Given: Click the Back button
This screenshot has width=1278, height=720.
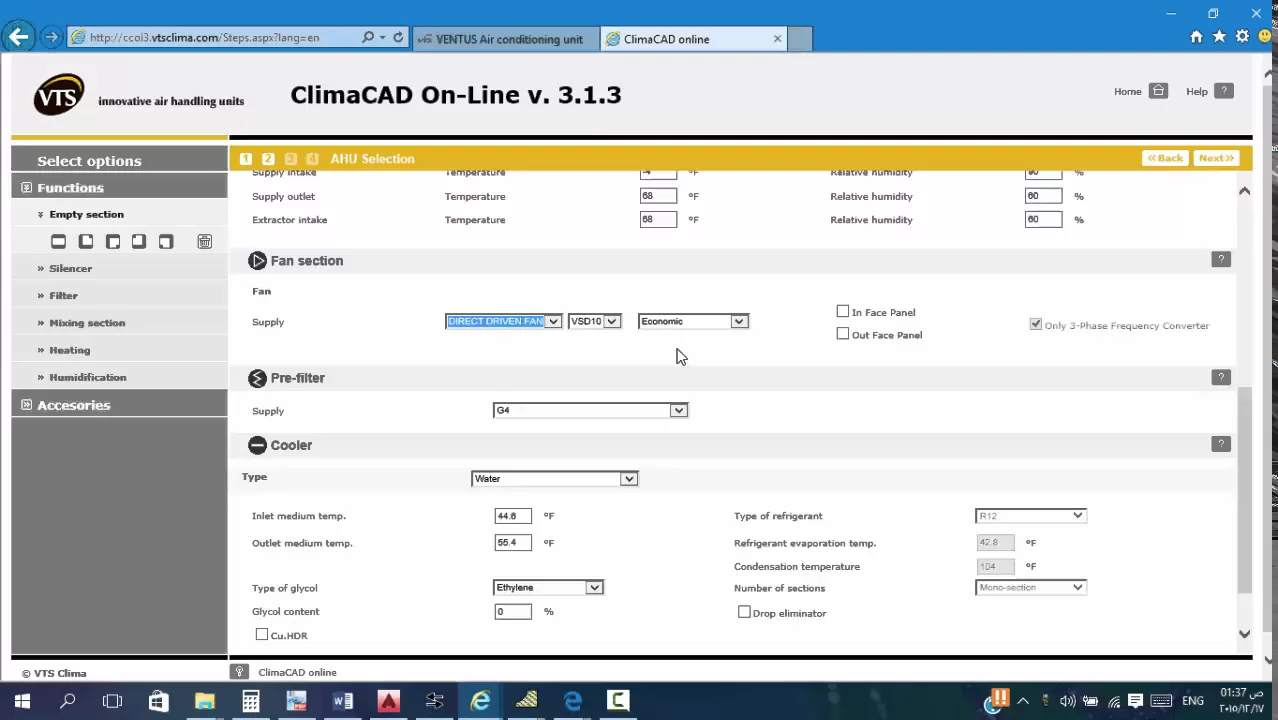Looking at the screenshot, I should (x=1165, y=158).
